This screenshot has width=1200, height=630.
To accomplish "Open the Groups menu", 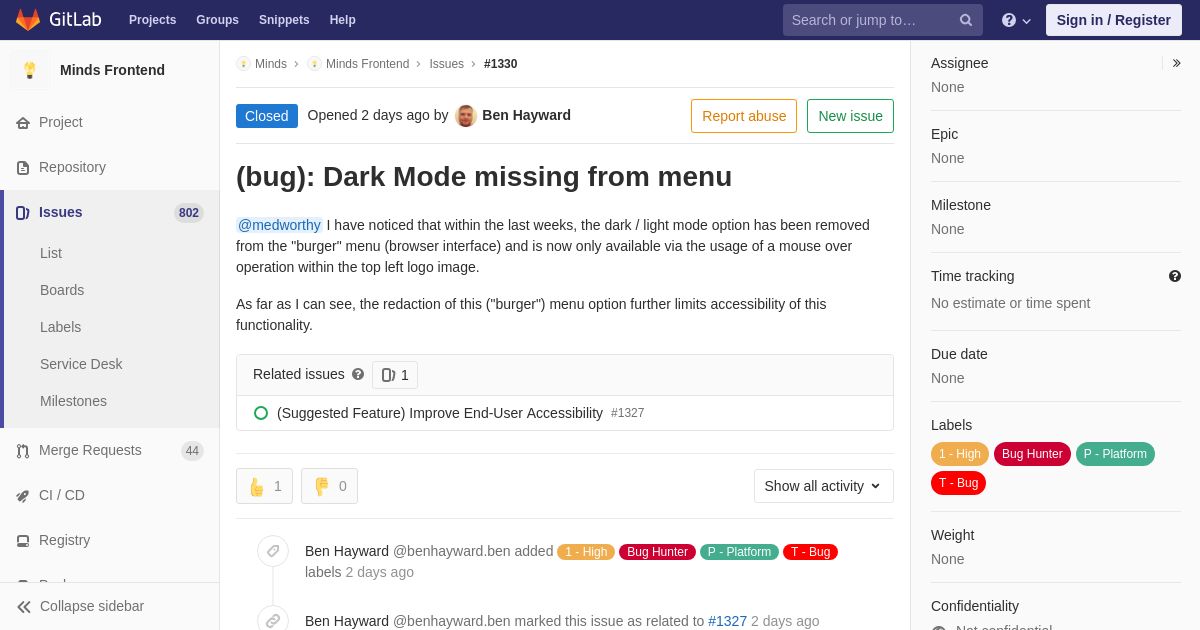I will 217,20.
